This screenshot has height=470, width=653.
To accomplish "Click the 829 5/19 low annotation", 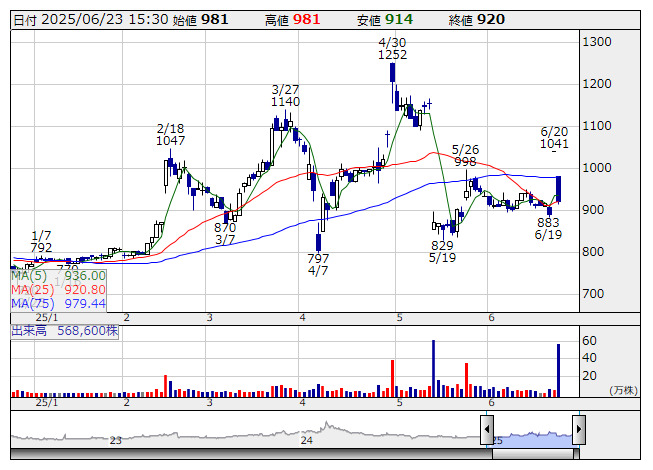I will click(442, 251).
